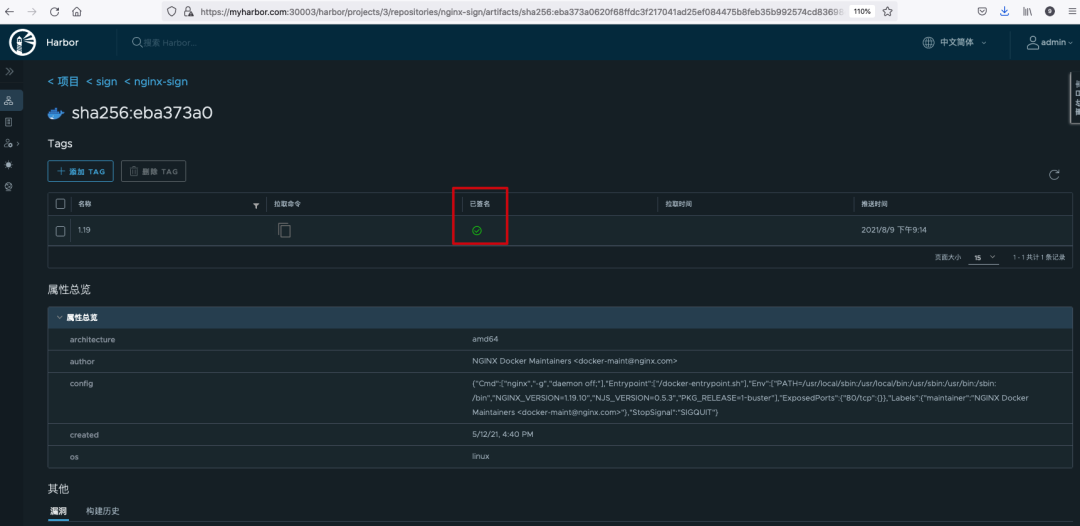Open the API explorer icon in the sidebar
1080x526 pixels.
tap(9, 187)
